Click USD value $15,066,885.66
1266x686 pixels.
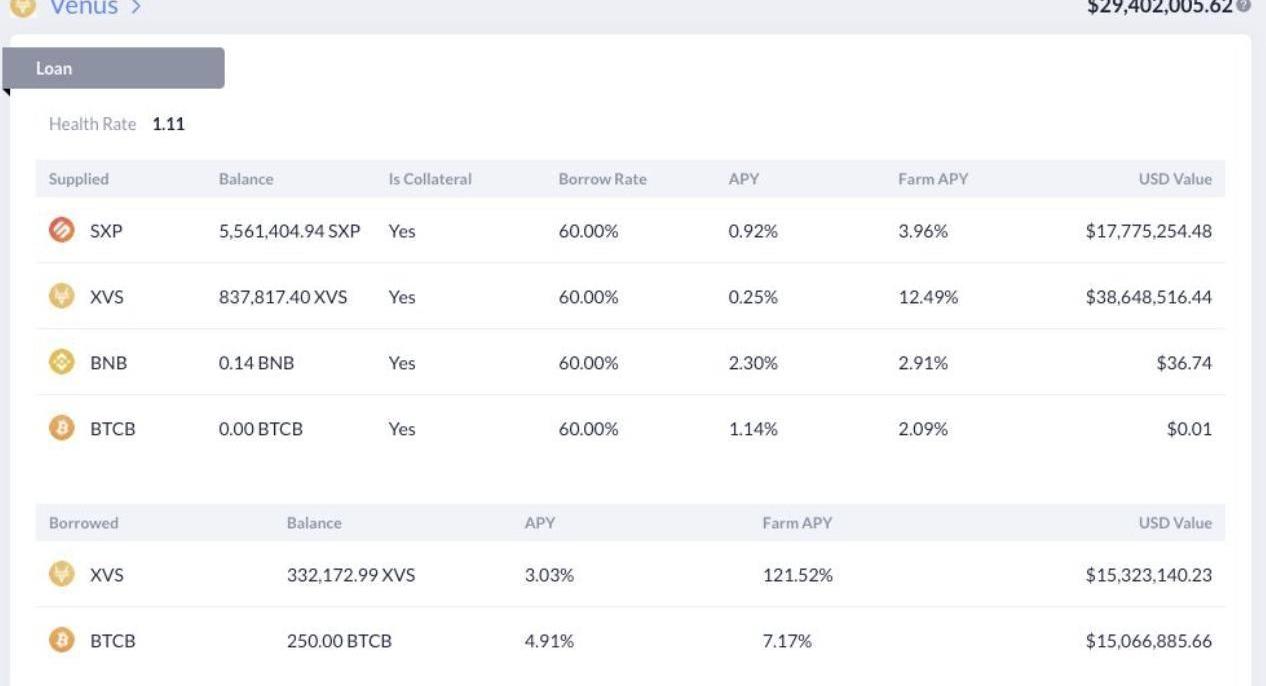[x=1149, y=641]
